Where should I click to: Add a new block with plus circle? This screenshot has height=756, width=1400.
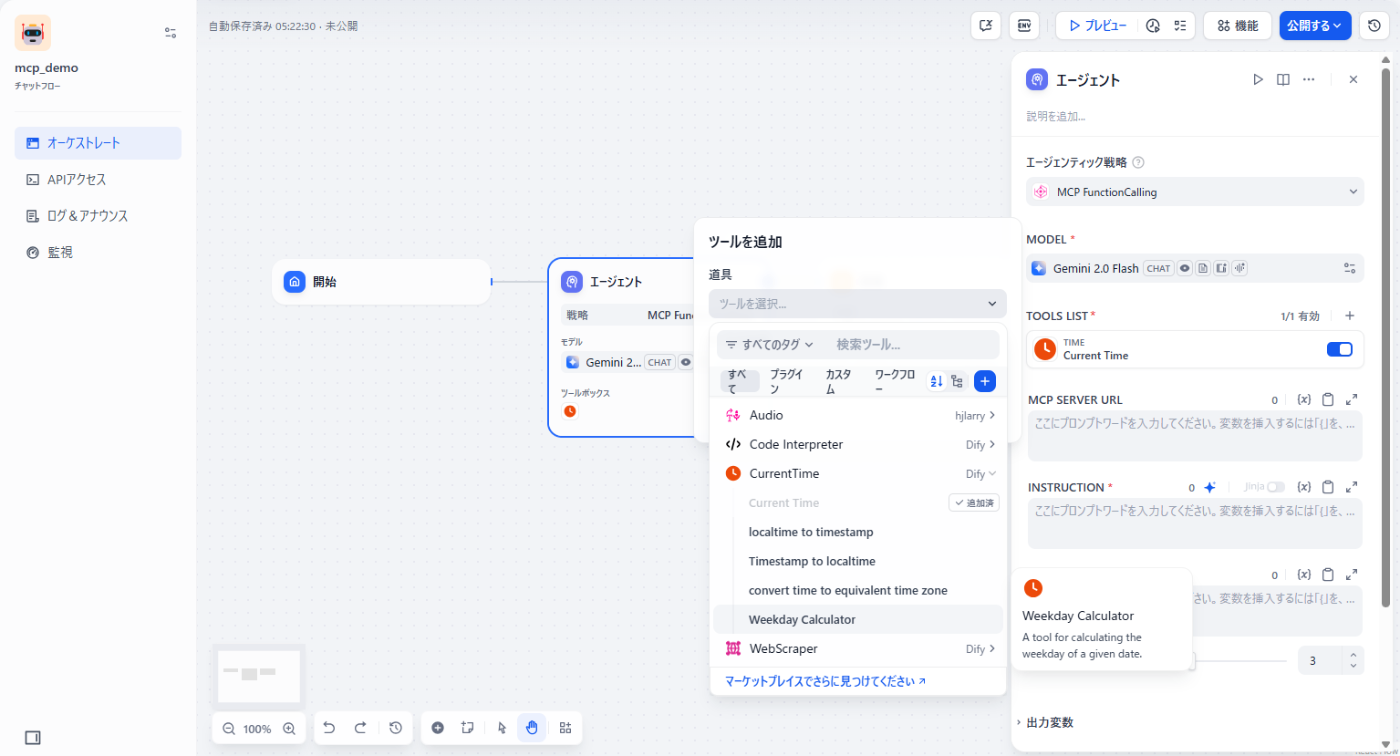coord(437,728)
